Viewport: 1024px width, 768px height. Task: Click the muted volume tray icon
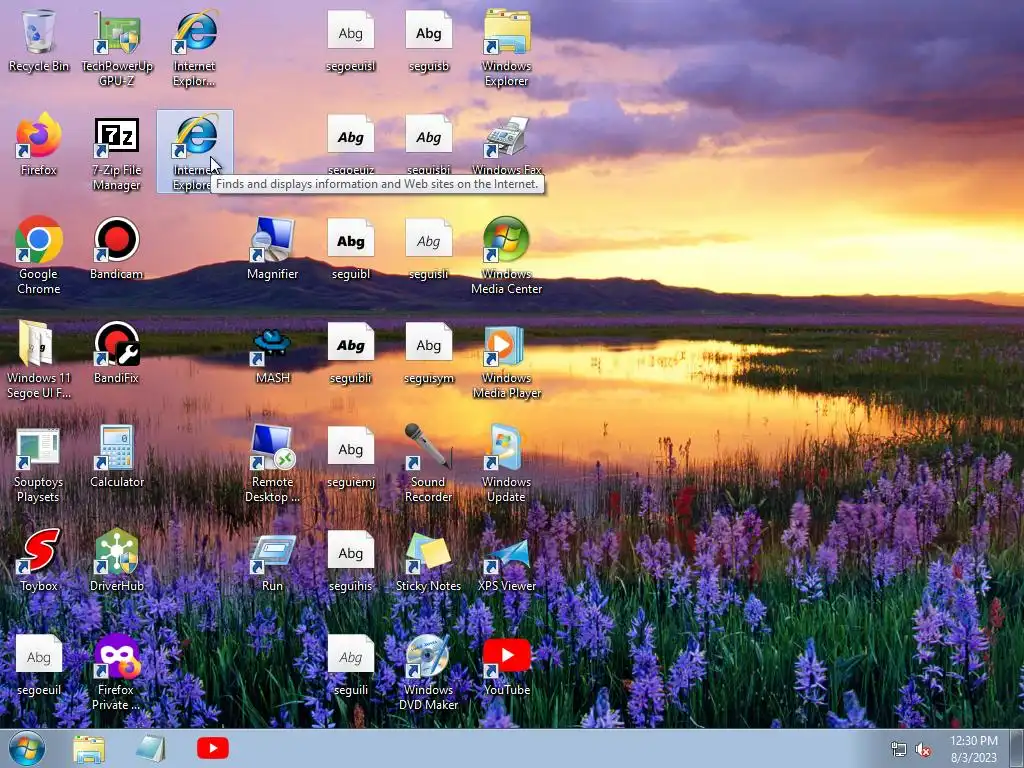coord(923,750)
